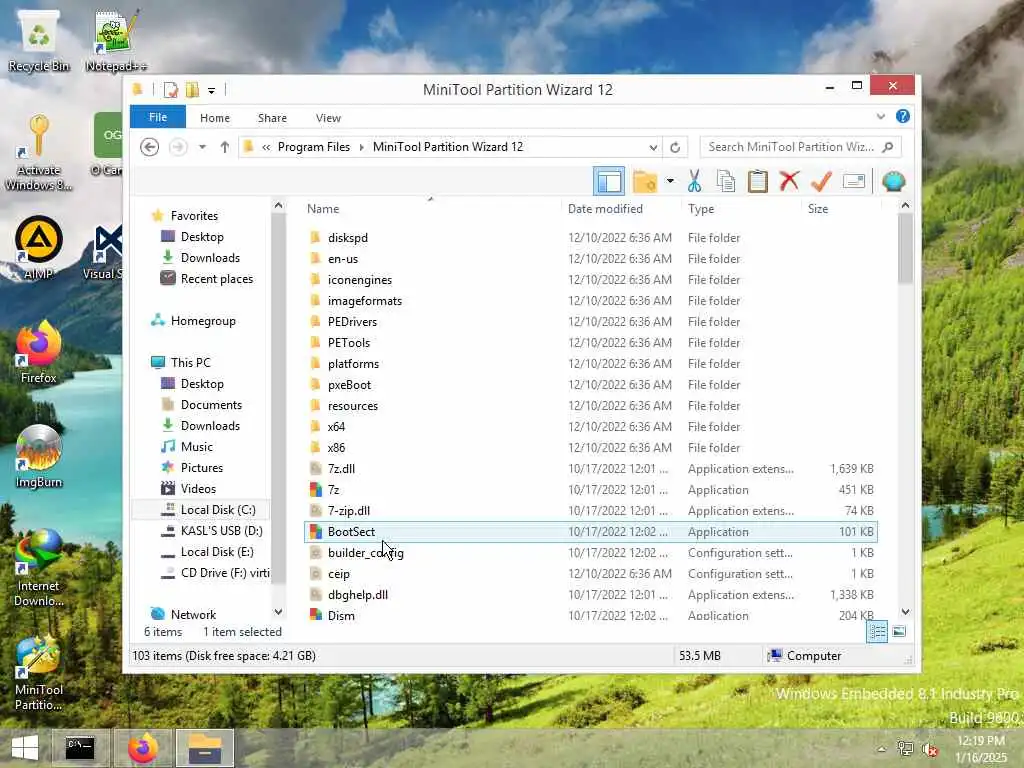1024x768 pixels.
Task: Open the Share ribbon tab
Action: click(272, 118)
